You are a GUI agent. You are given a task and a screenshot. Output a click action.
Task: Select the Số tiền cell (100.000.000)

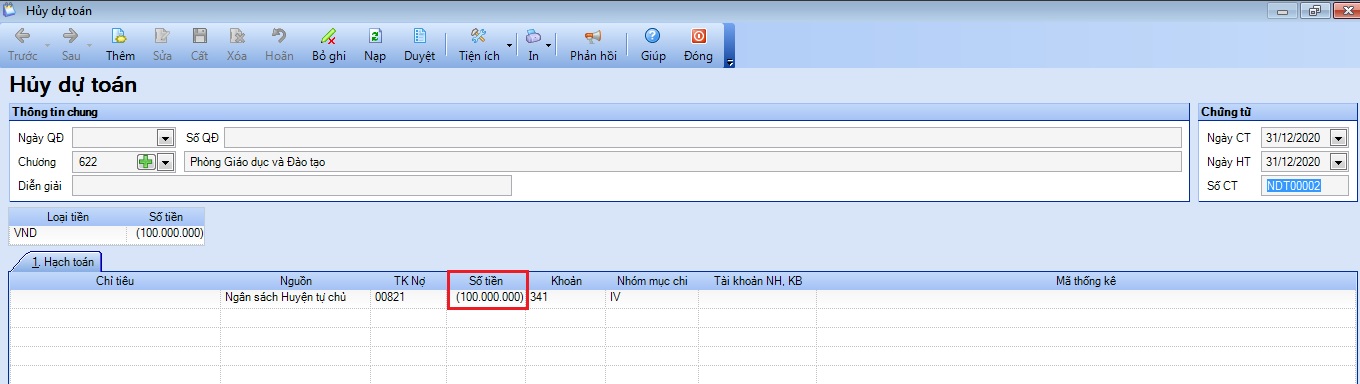[x=487, y=297]
